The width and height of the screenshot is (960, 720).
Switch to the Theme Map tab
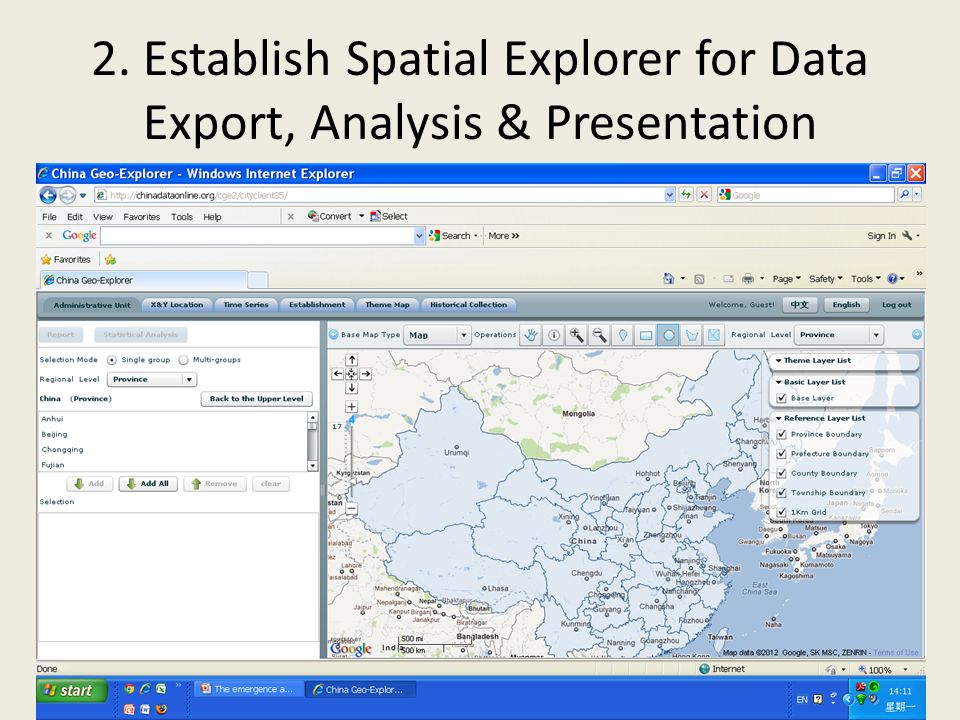pos(387,304)
